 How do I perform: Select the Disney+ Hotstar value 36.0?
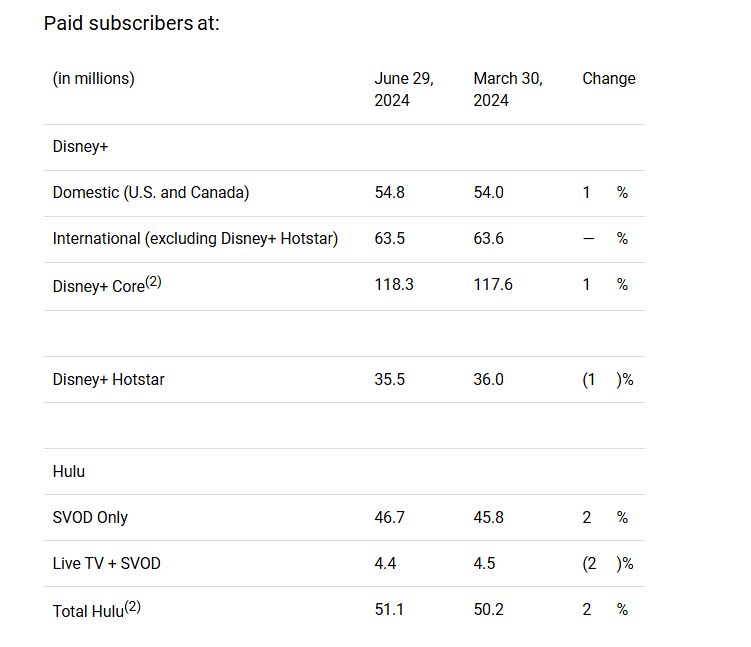tap(489, 380)
